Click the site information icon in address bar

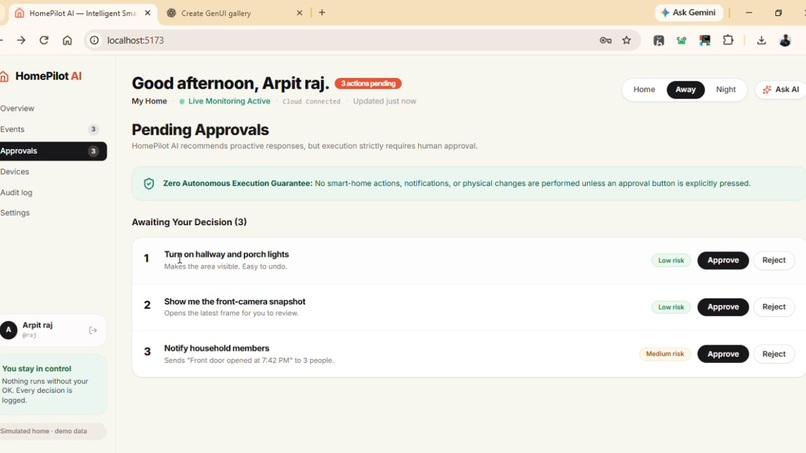94,40
